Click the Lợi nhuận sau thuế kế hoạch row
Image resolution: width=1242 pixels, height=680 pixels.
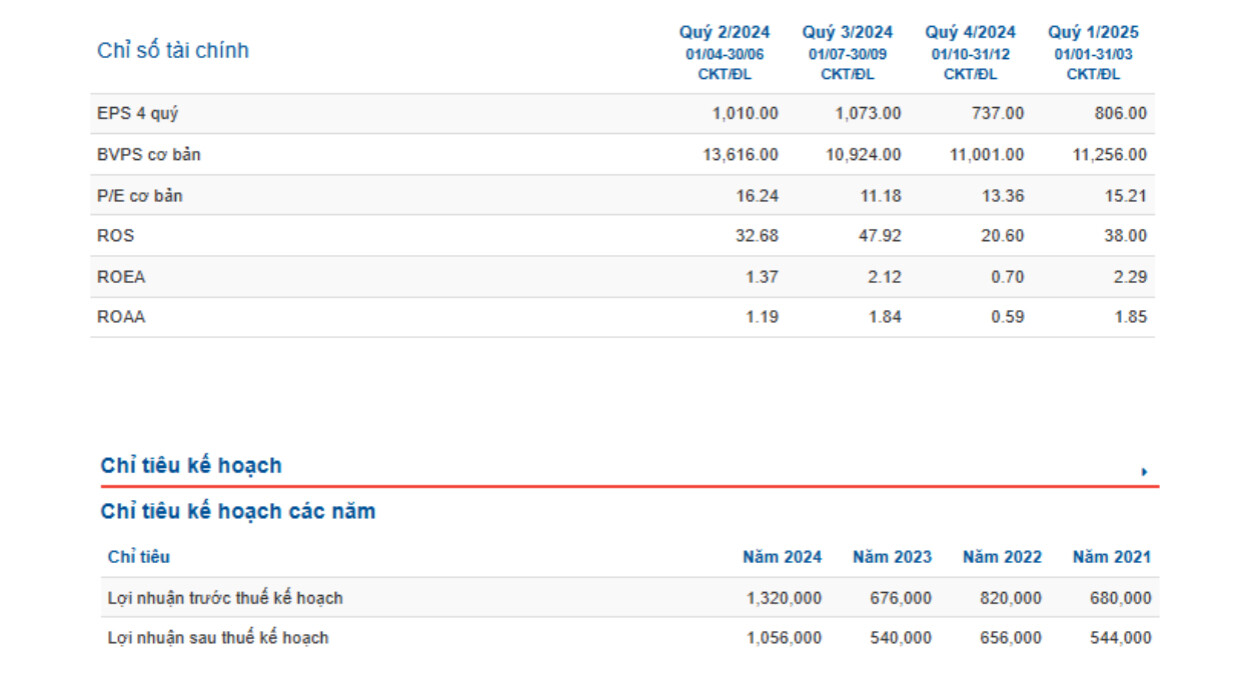218,638
